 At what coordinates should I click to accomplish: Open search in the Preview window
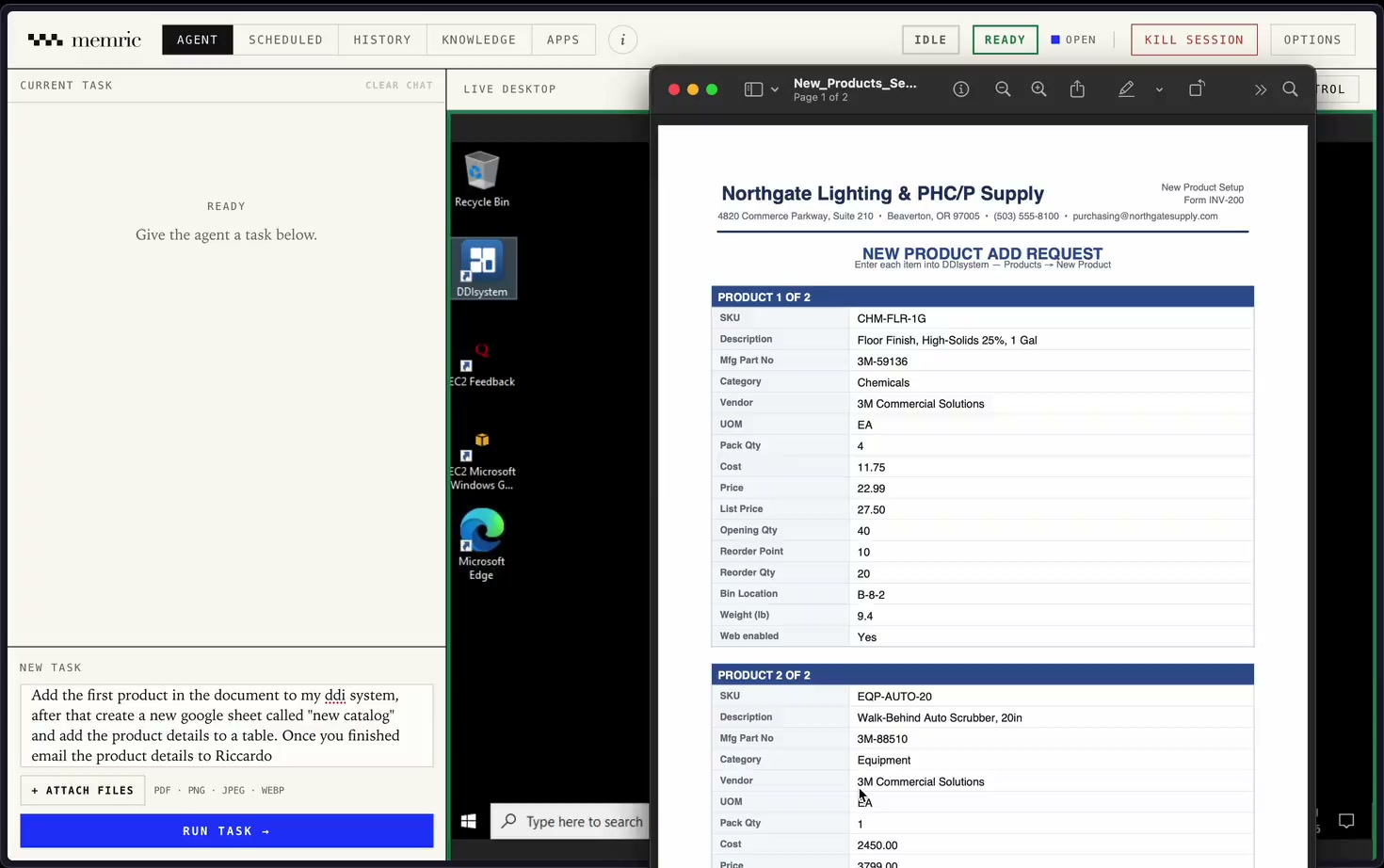[x=1290, y=89]
